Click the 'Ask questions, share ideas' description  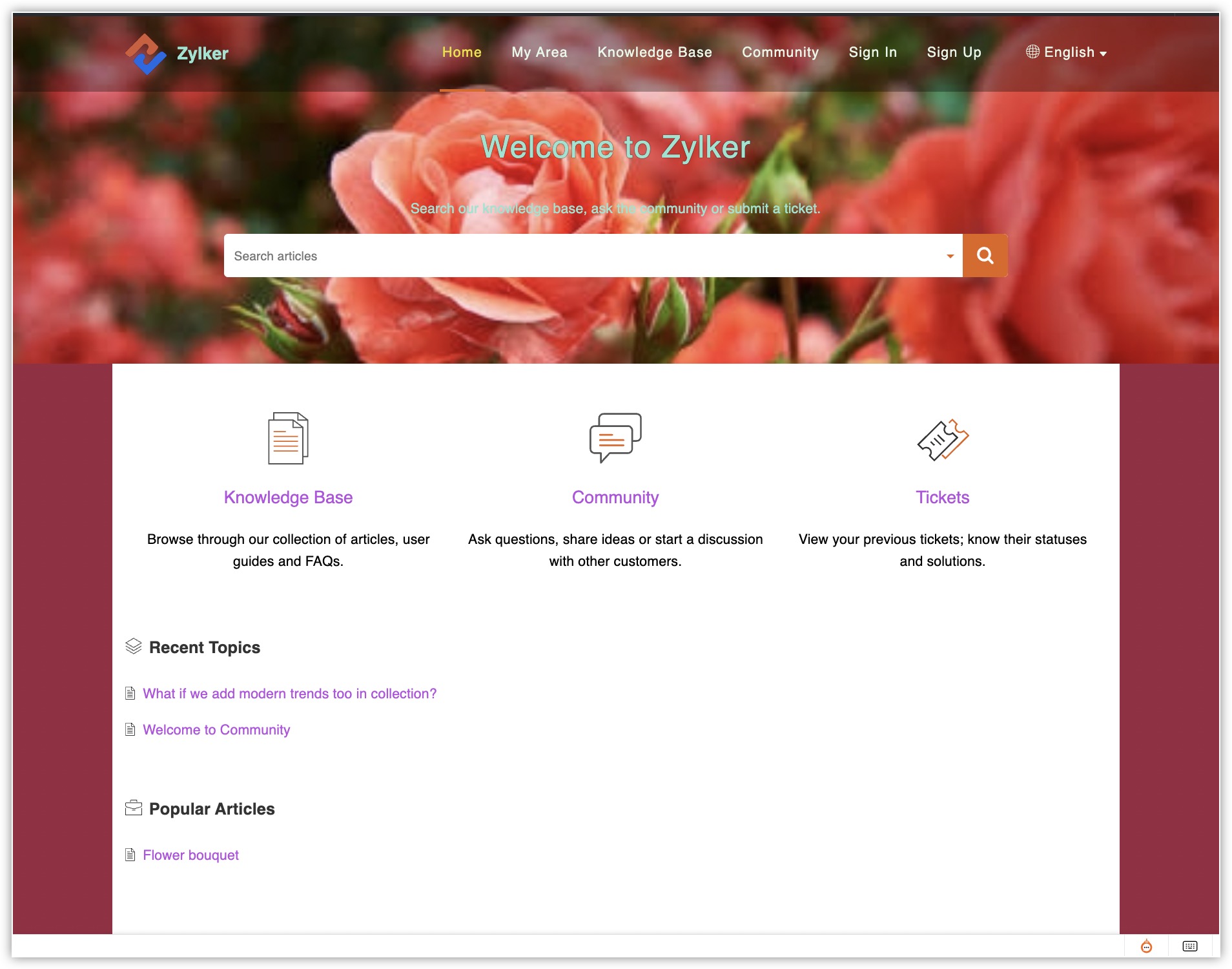pos(615,550)
